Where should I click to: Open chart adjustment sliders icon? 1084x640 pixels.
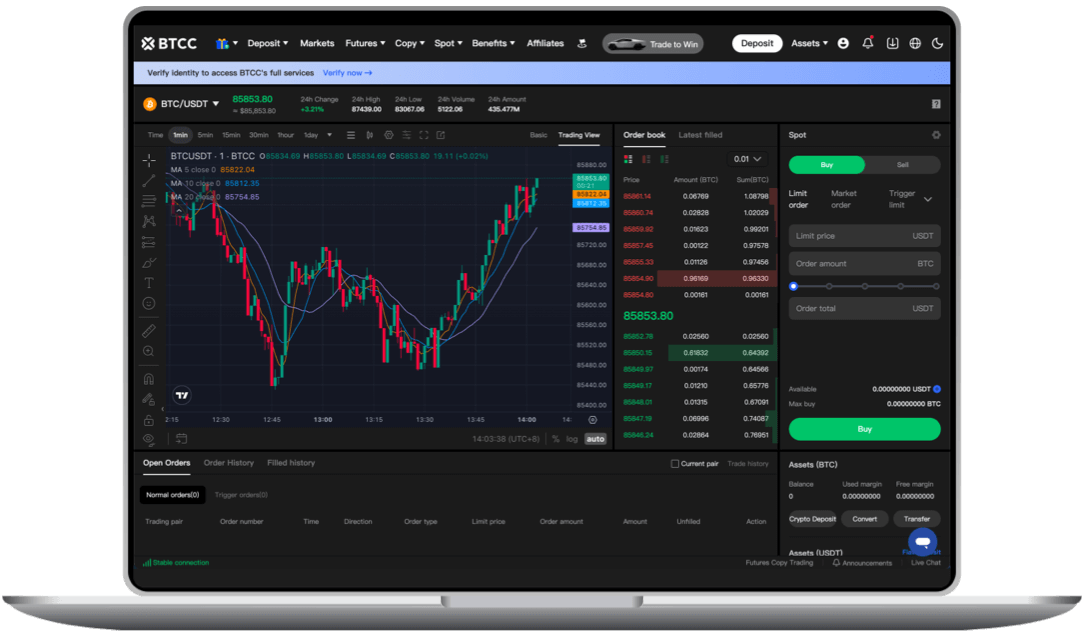click(406, 135)
